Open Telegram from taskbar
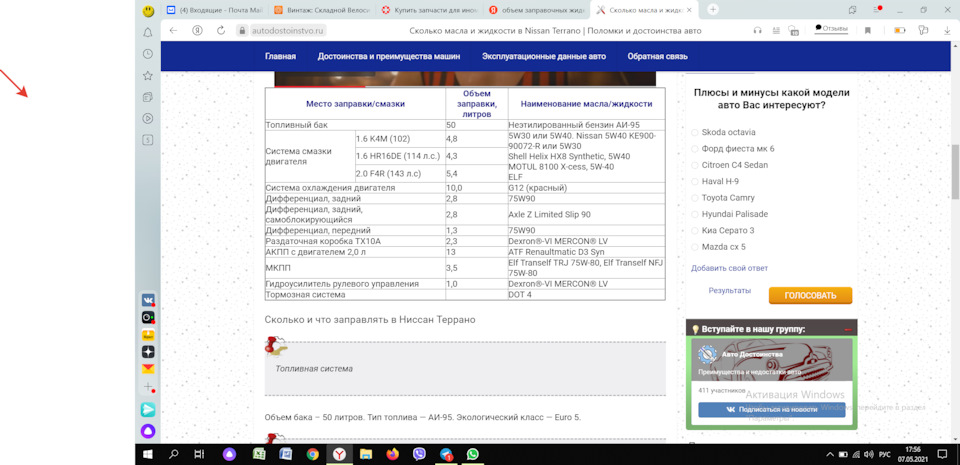This screenshot has height=465, width=960. click(x=446, y=455)
